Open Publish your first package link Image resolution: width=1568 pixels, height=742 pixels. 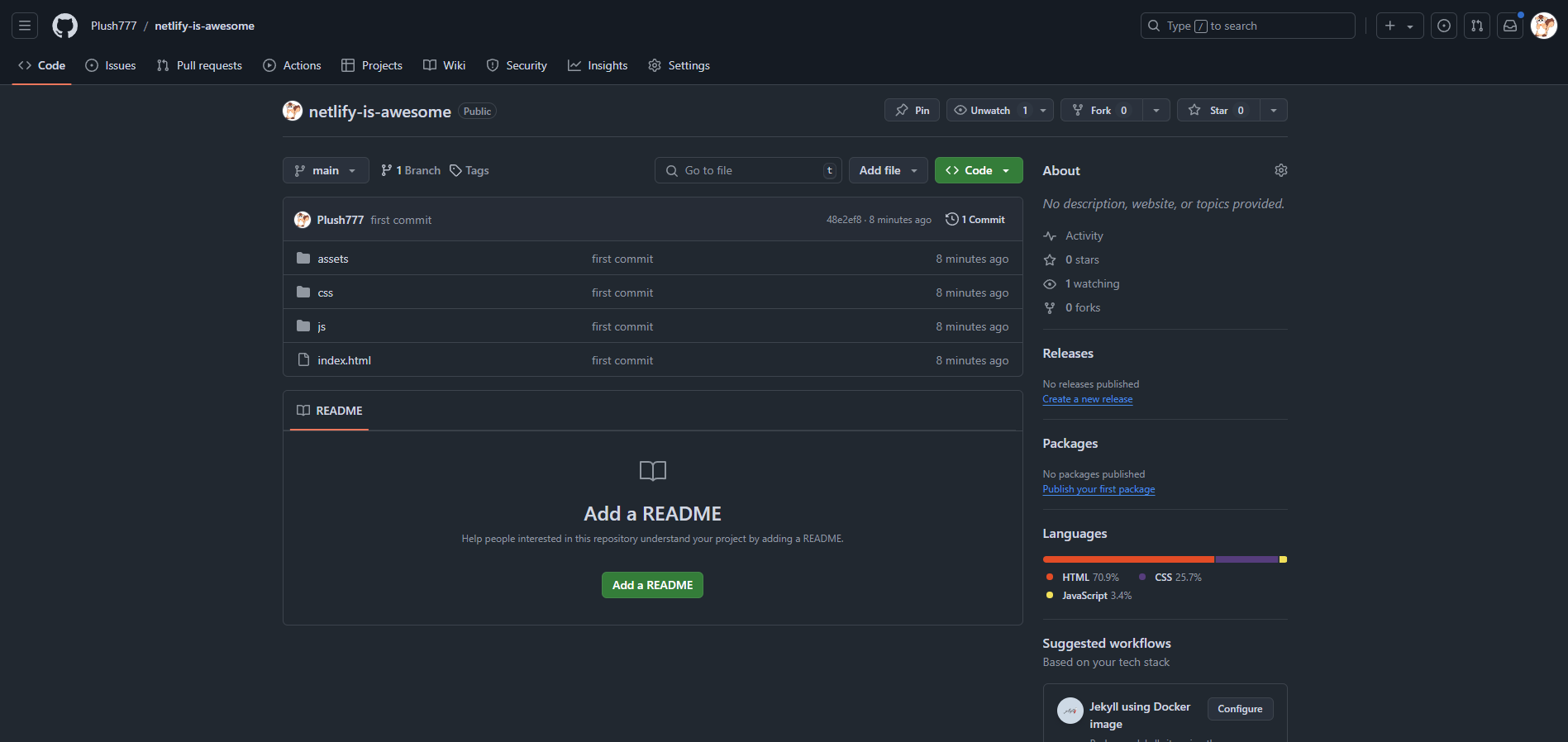tap(1099, 489)
